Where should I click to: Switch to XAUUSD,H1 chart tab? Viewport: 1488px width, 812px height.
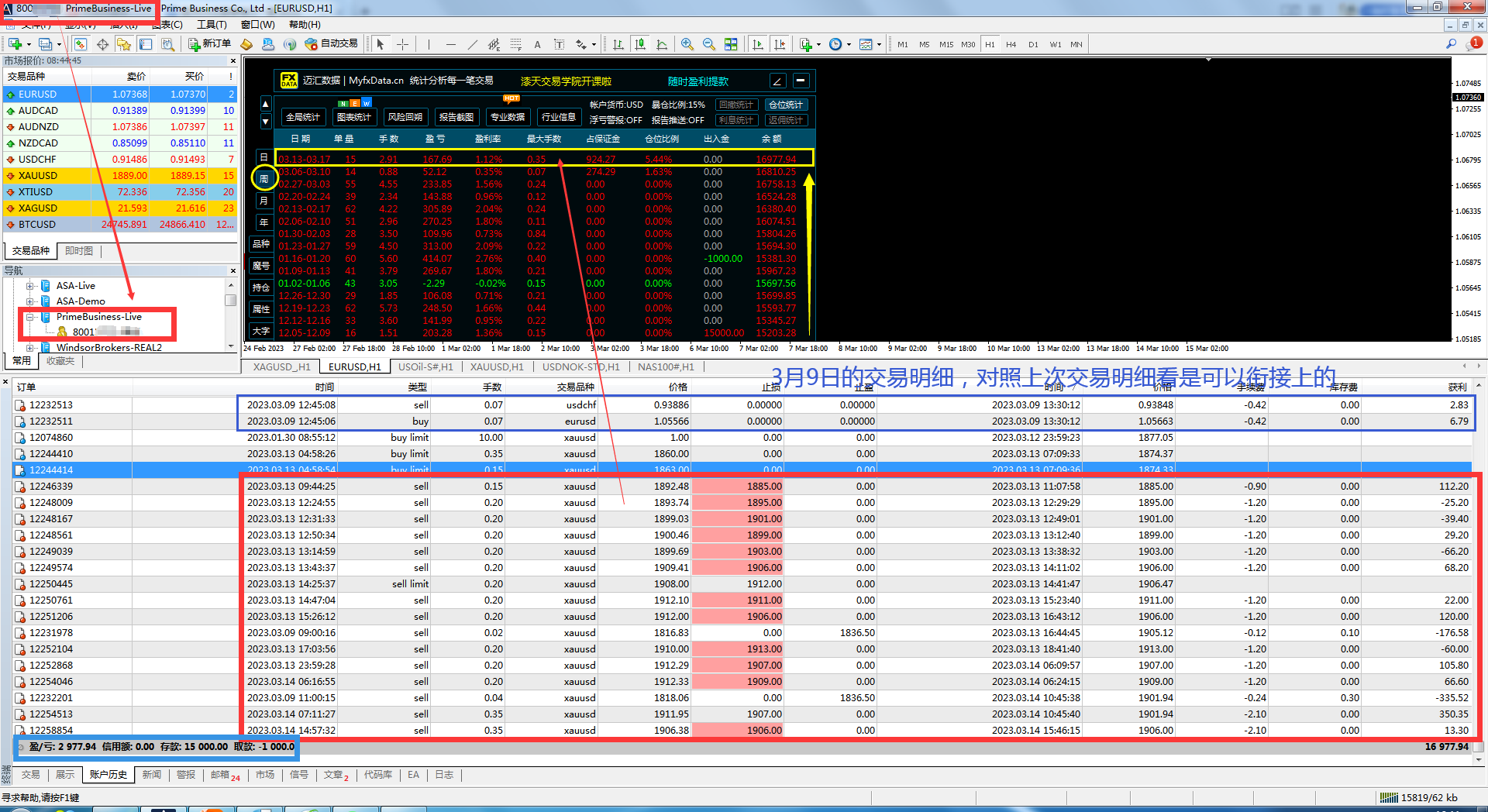497,366
